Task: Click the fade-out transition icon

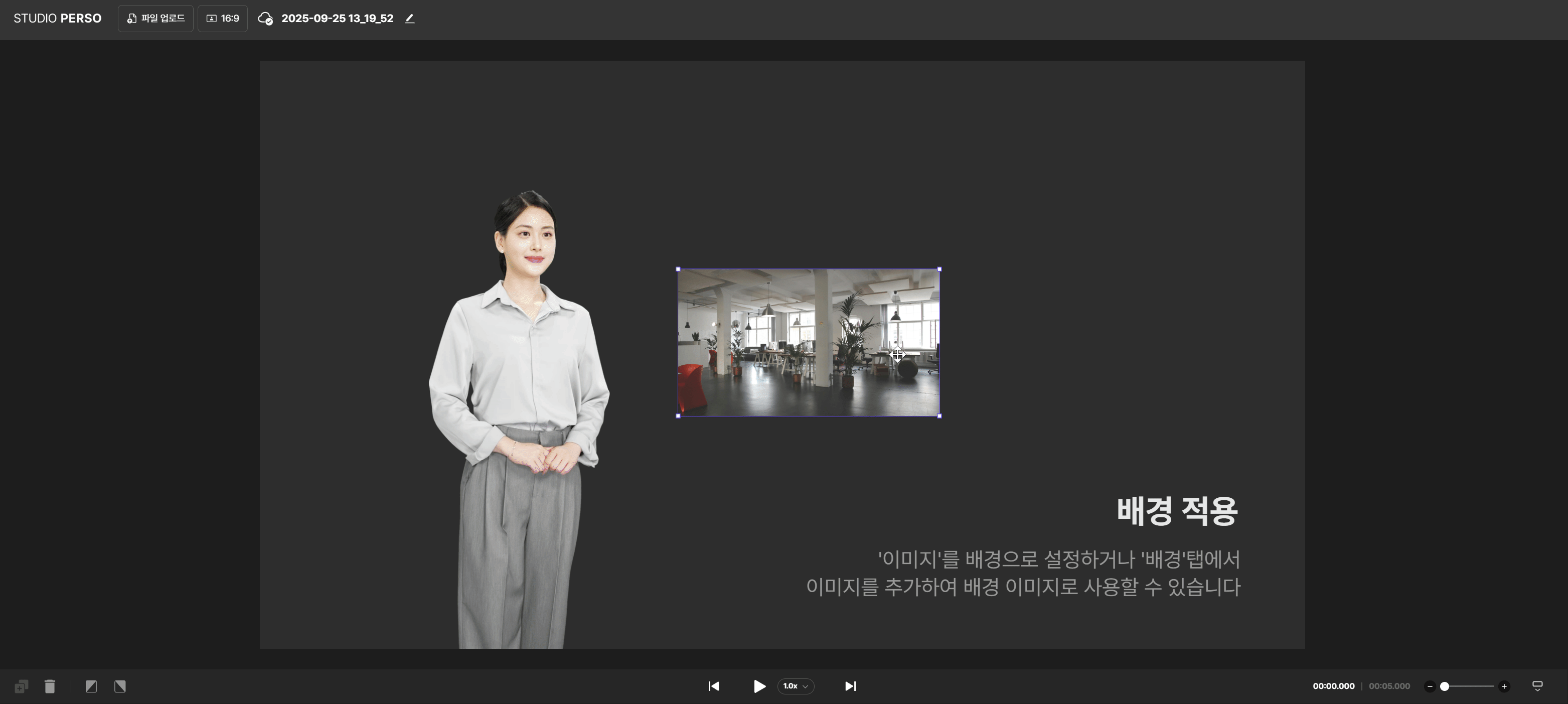Action: pos(120,686)
